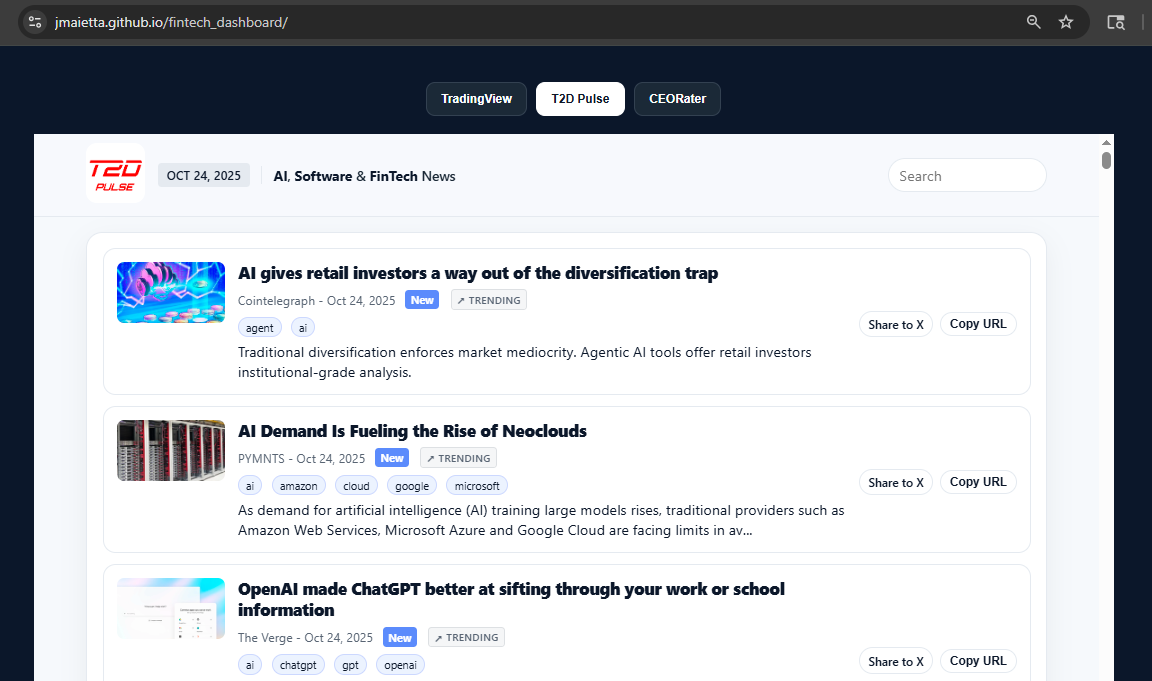Viewport: 1152px width, 681px height.
Task: Click the As demand for artificial intelligence summary
Action: pyautogui.click(x=541, y=520)
